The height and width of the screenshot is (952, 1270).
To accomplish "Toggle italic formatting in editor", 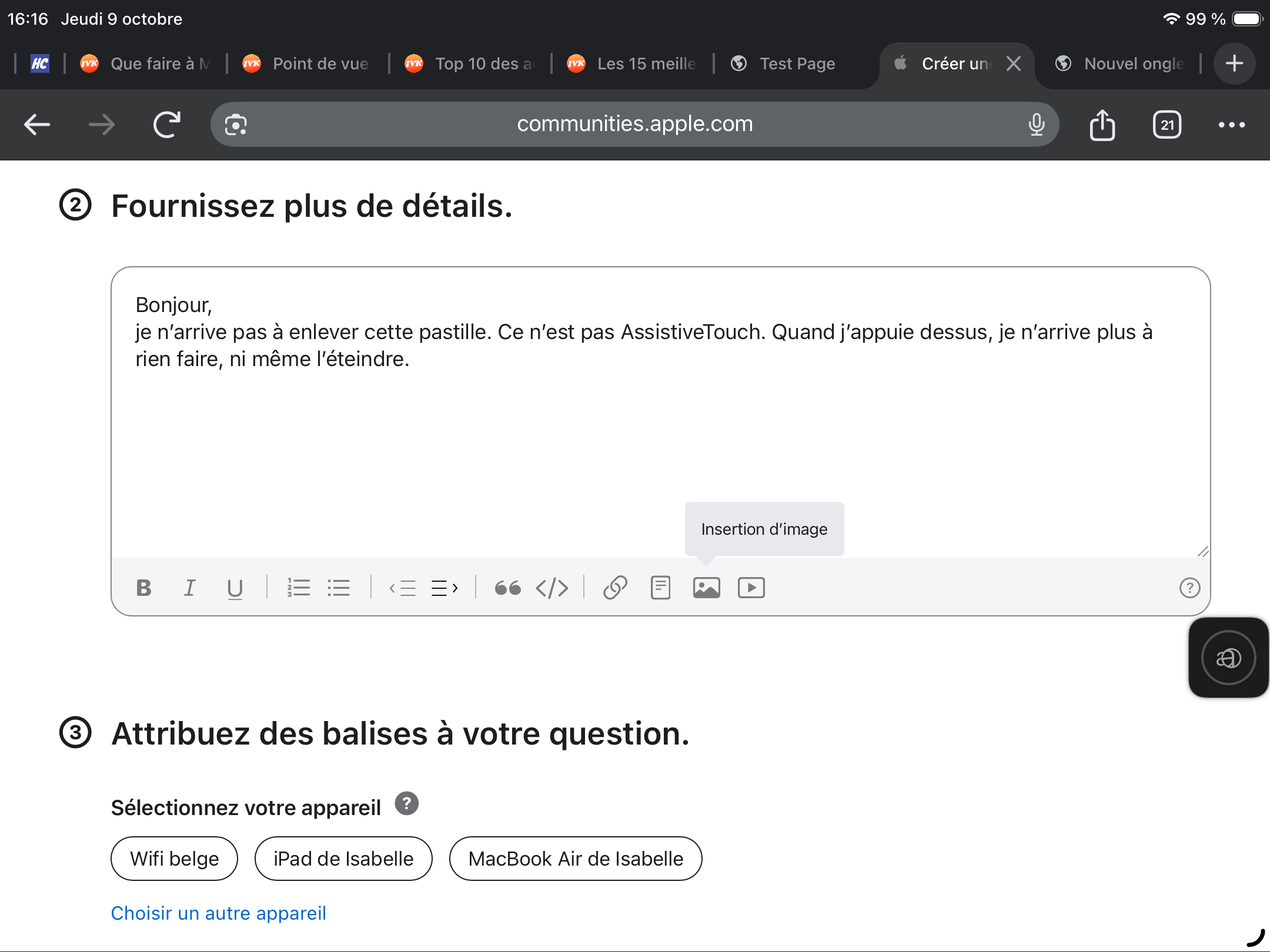I will (189, 588).
